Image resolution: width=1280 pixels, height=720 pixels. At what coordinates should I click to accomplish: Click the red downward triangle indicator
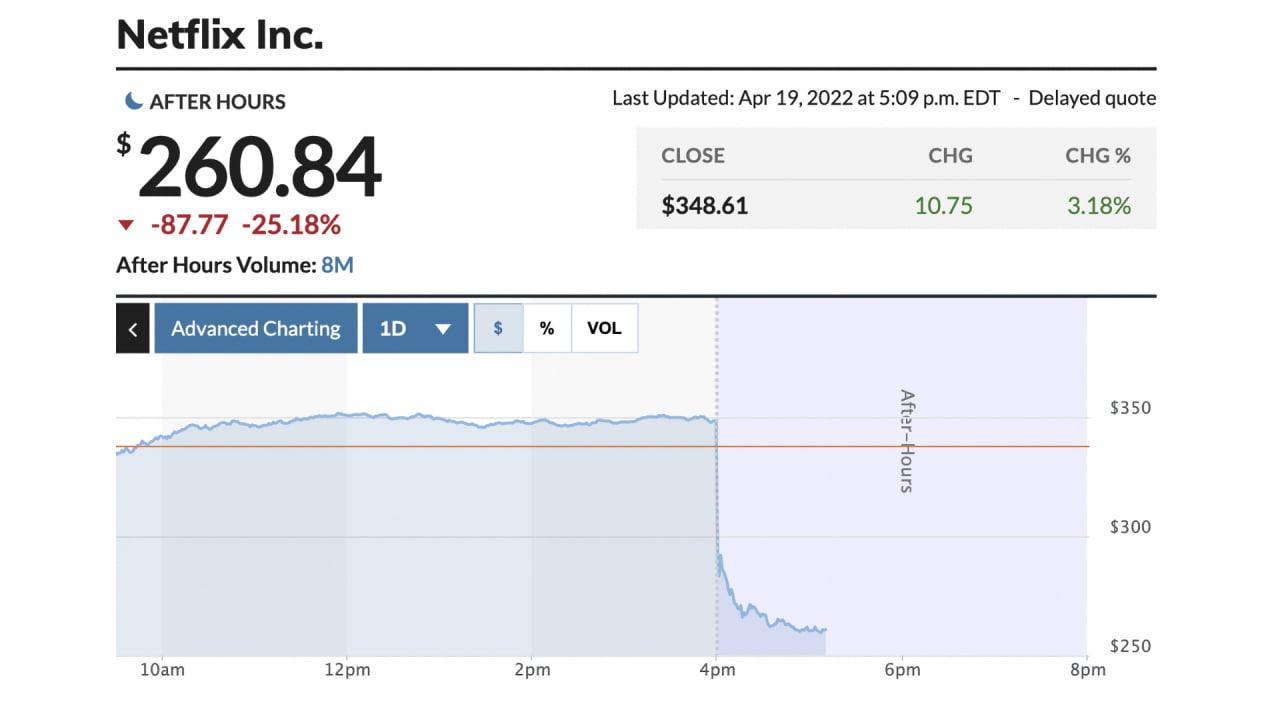click(x=126, y=224)
